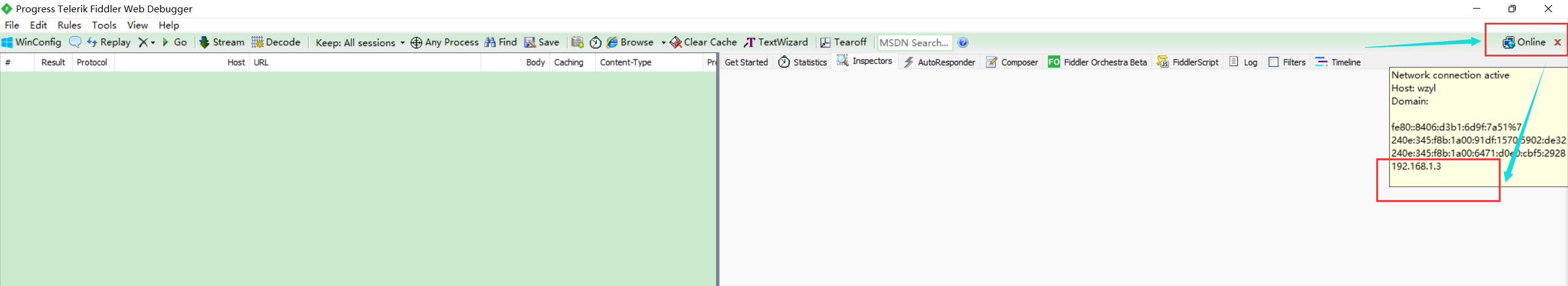Click the Go resume button
1568x286 pixels.
(x=174, y=42)
